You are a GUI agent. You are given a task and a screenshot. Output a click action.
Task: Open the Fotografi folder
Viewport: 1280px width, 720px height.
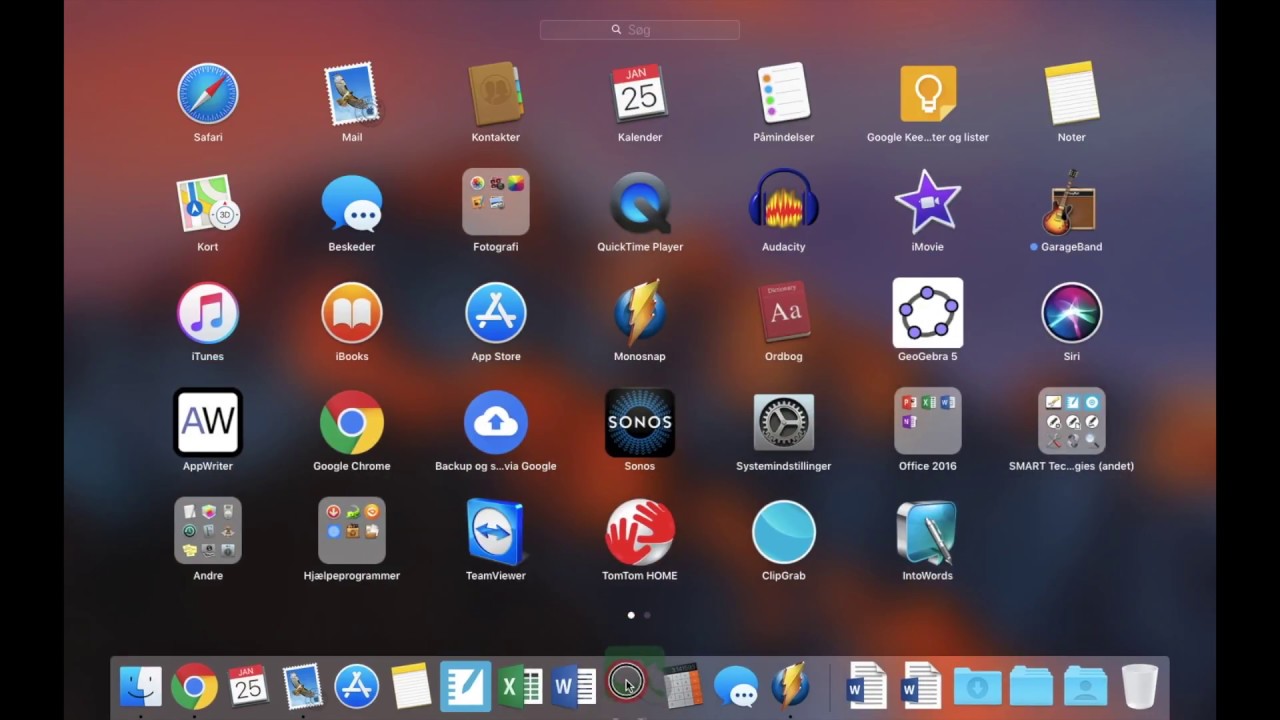[496, 202]
